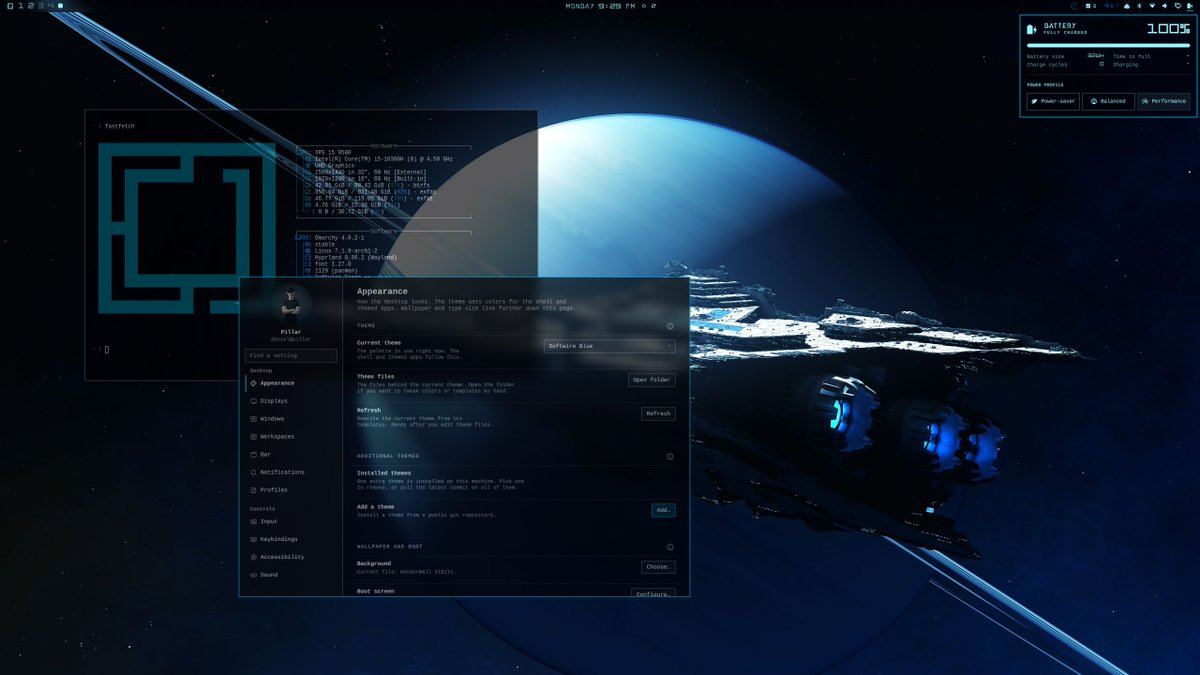1200x675 pixels.
Task: Click the Installed themes row
Action: pos(516,480)
